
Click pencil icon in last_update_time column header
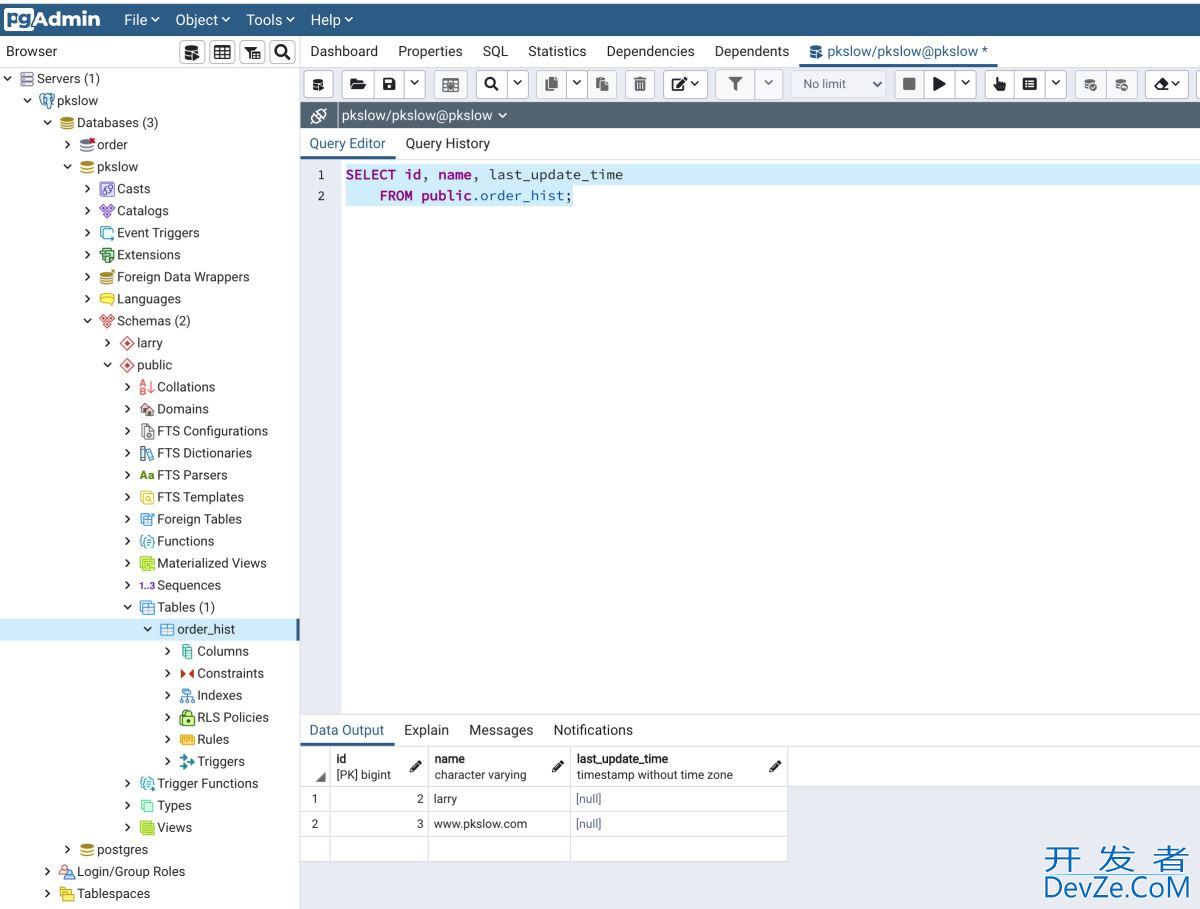[x=775, y=766]
